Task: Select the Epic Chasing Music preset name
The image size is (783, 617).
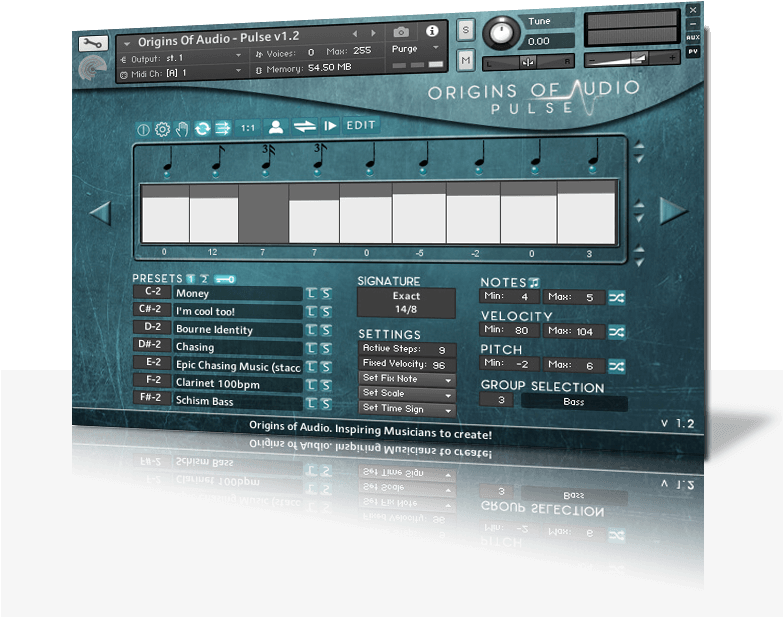Action: coord(238,366)
